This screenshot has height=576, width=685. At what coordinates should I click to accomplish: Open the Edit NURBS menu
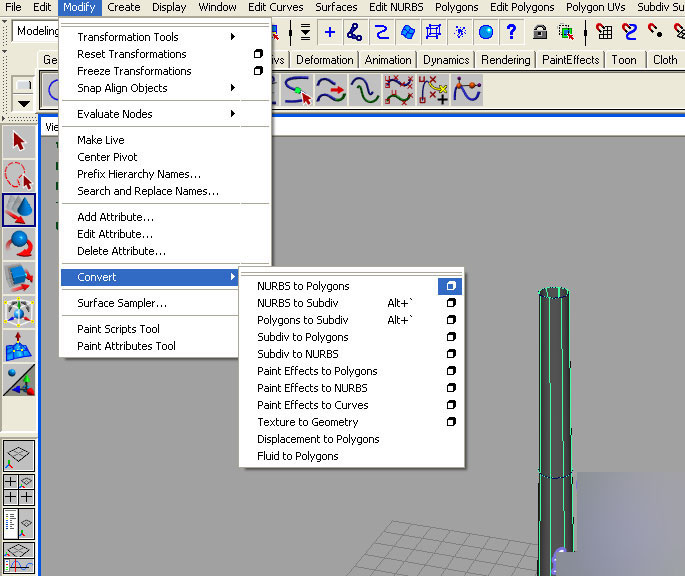(x=396, y=7)
